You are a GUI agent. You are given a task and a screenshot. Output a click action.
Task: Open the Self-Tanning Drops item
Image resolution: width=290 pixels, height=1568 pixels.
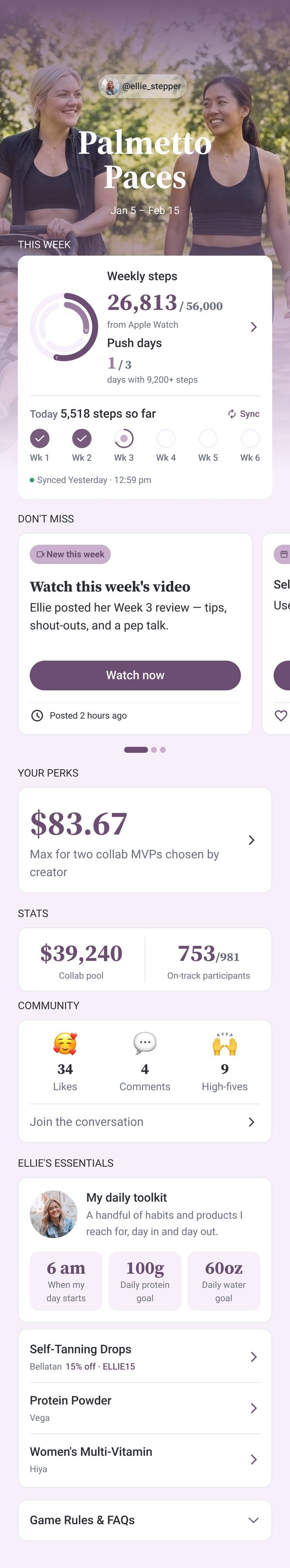145,1357
